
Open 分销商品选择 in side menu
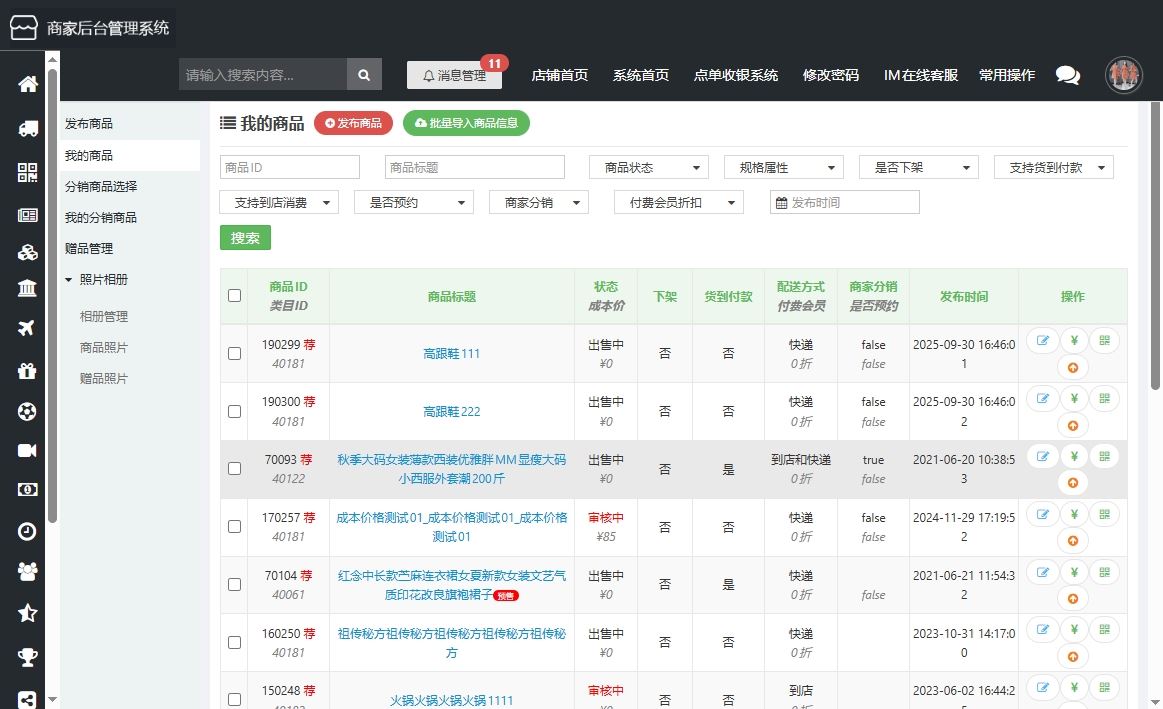(101, 187)
